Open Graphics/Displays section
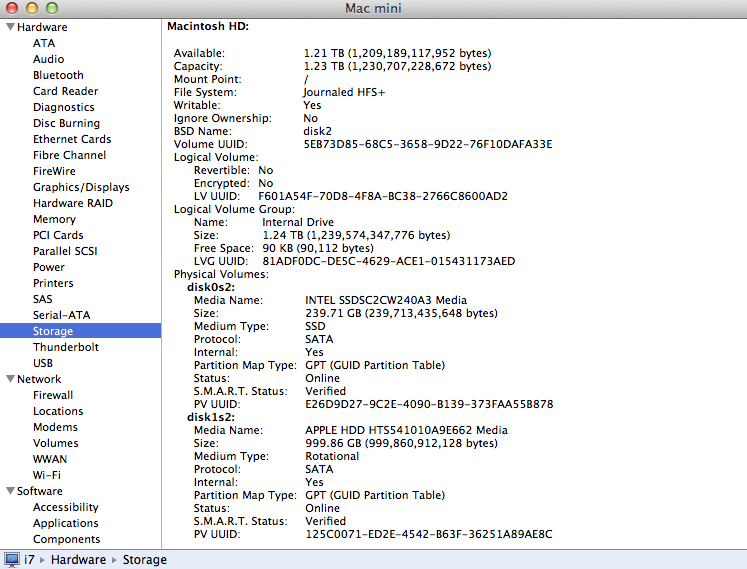This screenshot has height=569, width=747. point(81,187)
